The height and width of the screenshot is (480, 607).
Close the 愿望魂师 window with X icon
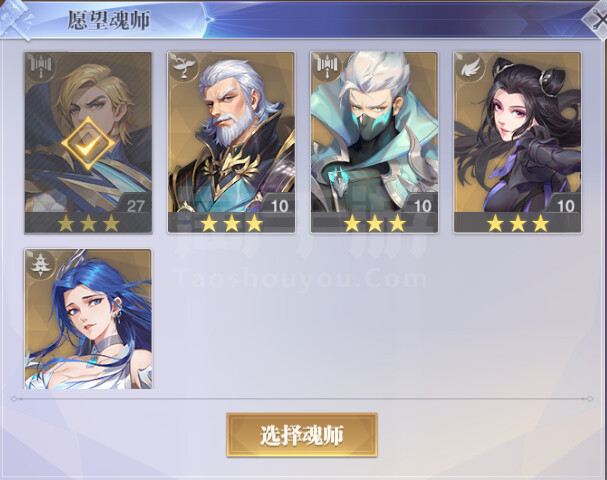click(597, 20)
